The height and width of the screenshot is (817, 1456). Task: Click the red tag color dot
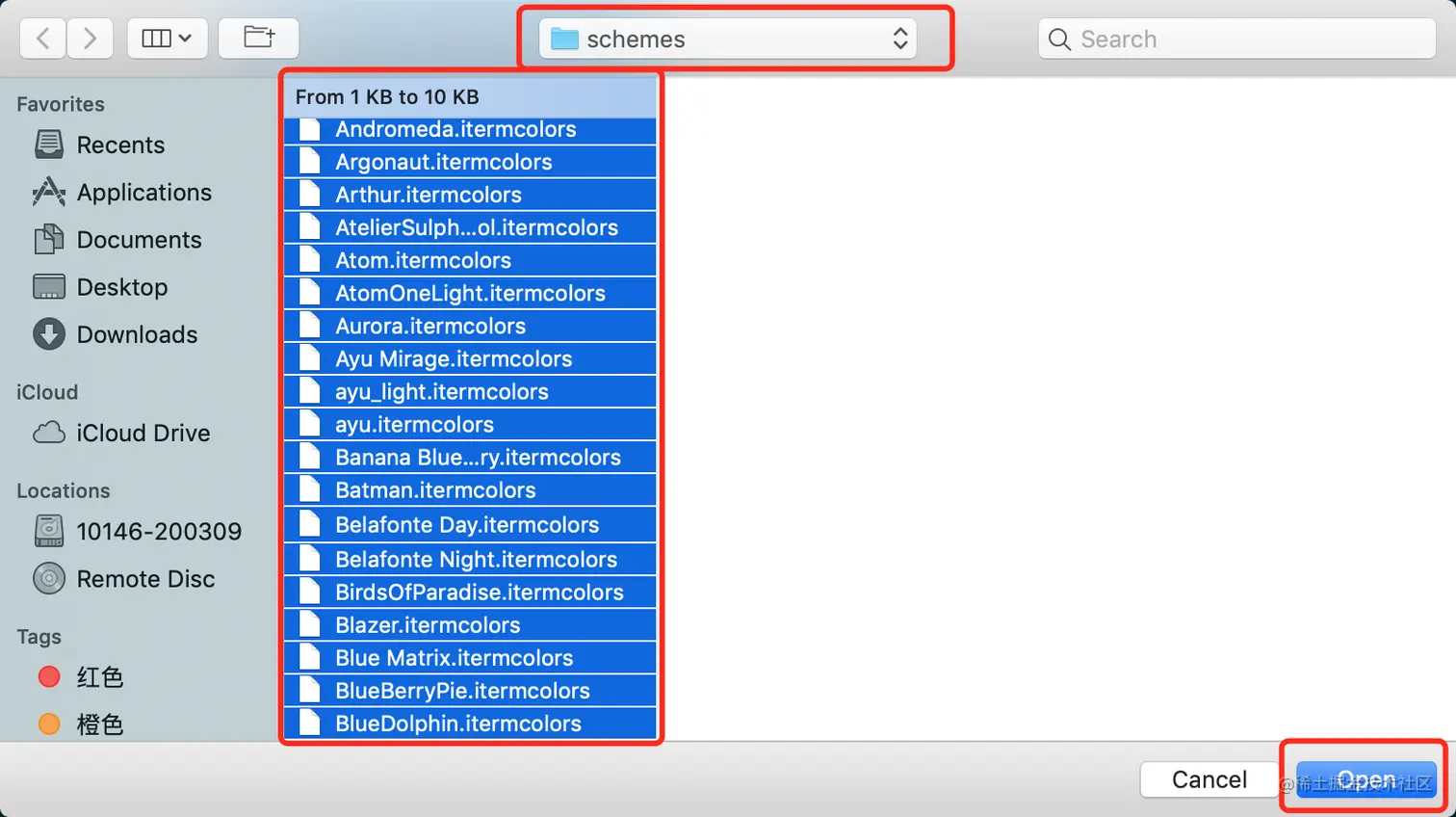click(x=49, y=676)
